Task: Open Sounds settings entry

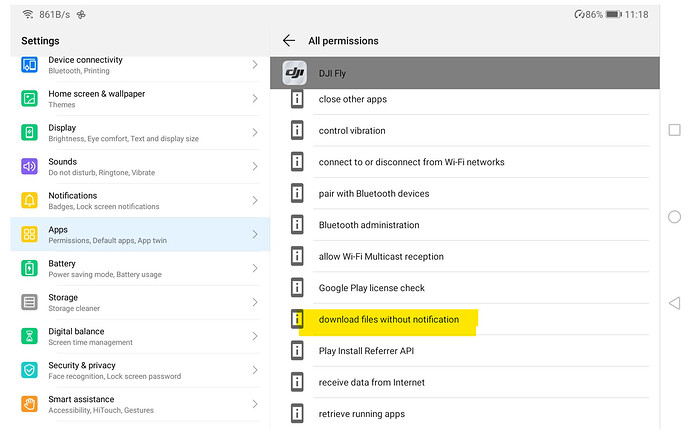Action: [x=140, y=166]
